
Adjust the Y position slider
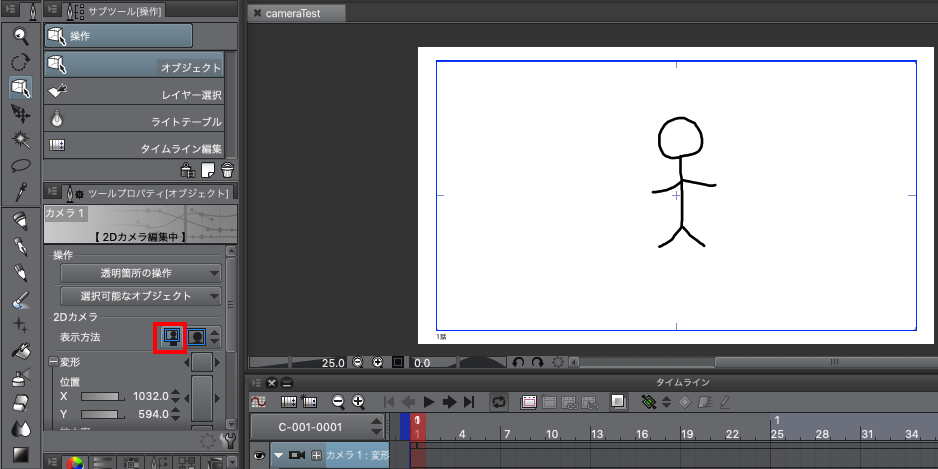pos(101,414)
